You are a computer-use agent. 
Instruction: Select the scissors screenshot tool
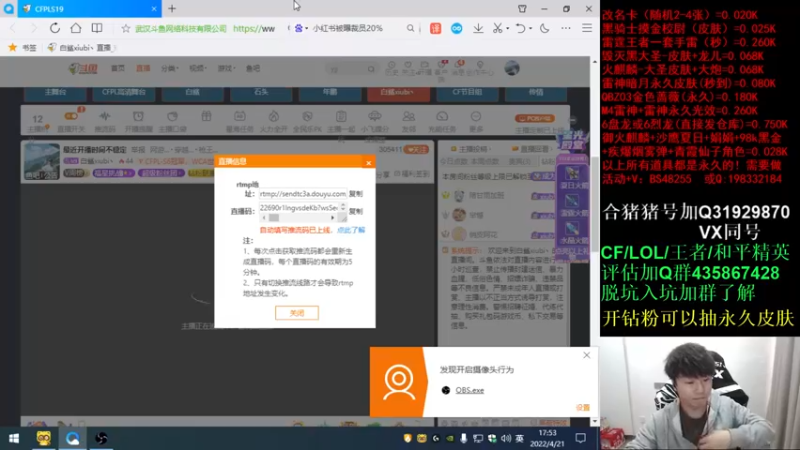[x=497, y=29]
